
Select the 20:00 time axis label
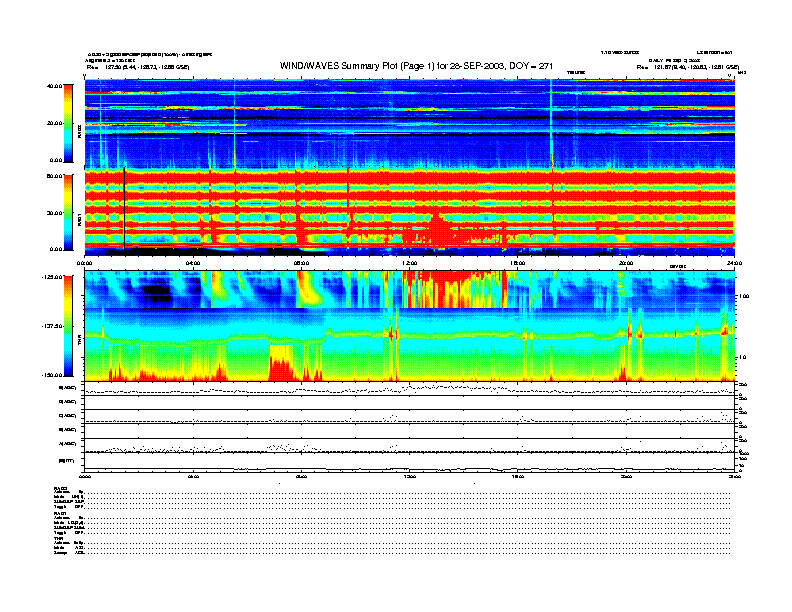[x=625, y=264]
